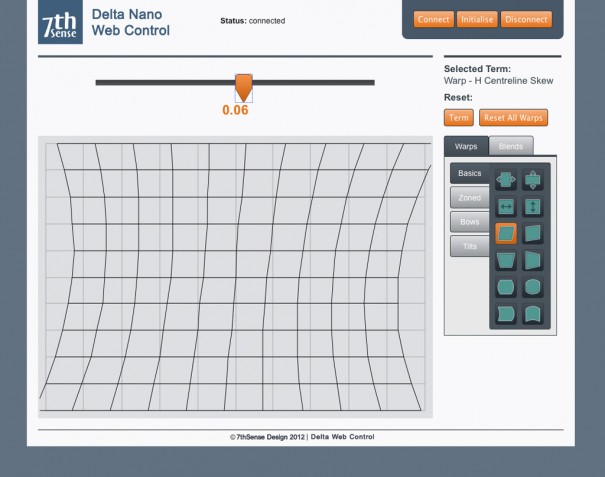Click the highlighted horizontal skew warp icon
Screen dimensions: 605x477
[x=506, y=234]
